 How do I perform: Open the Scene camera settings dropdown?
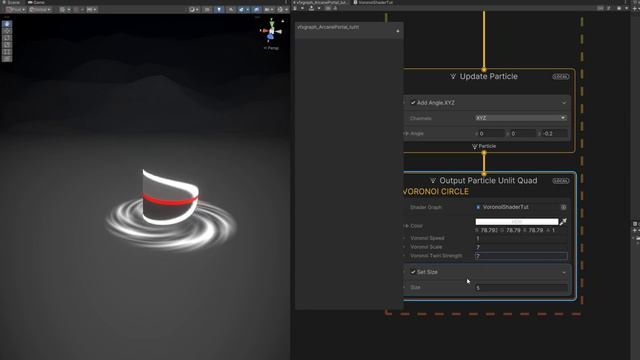[x=269, y=9]
